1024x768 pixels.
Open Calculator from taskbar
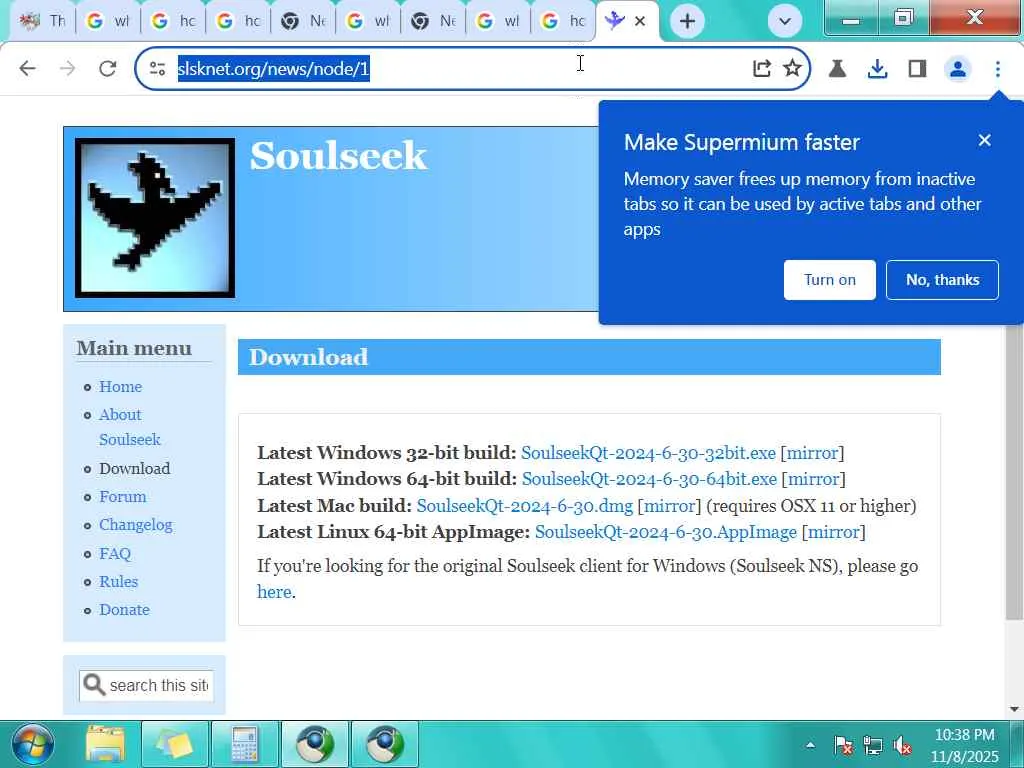(x=245, y=744)
